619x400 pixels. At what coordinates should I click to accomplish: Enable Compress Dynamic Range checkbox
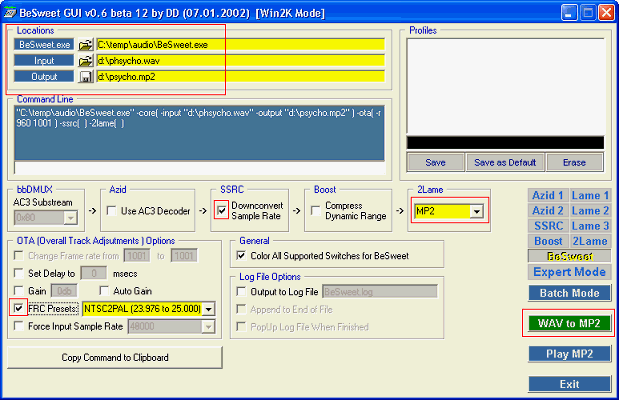point(316,210)
